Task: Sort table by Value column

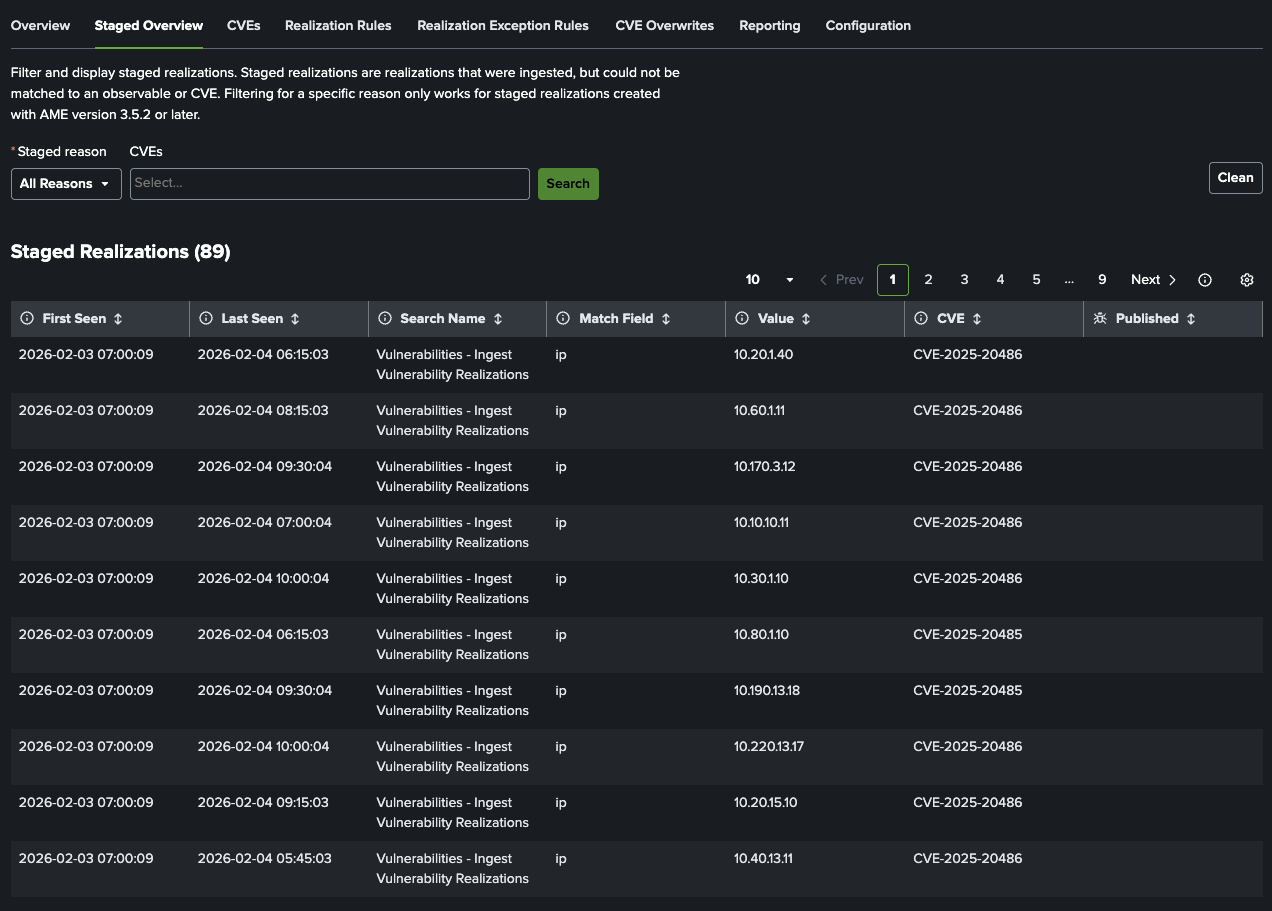Action: (806, 319)
